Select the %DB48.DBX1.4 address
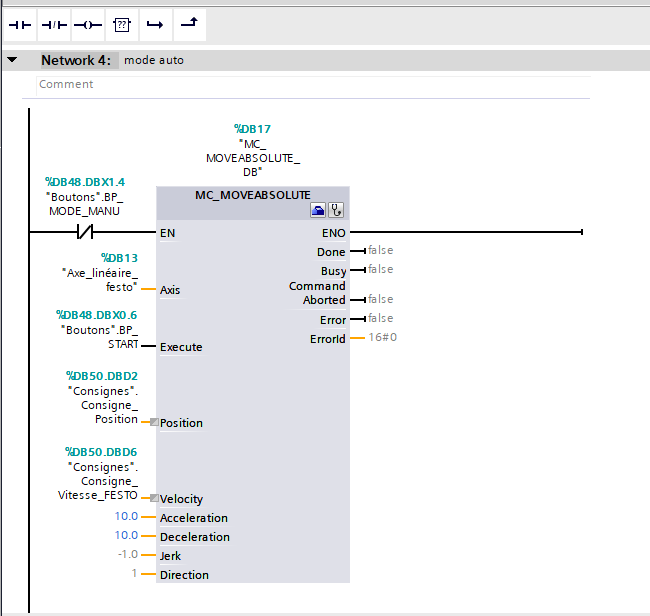The width and height of the screenshot is (650, 616). coord(85,182)
